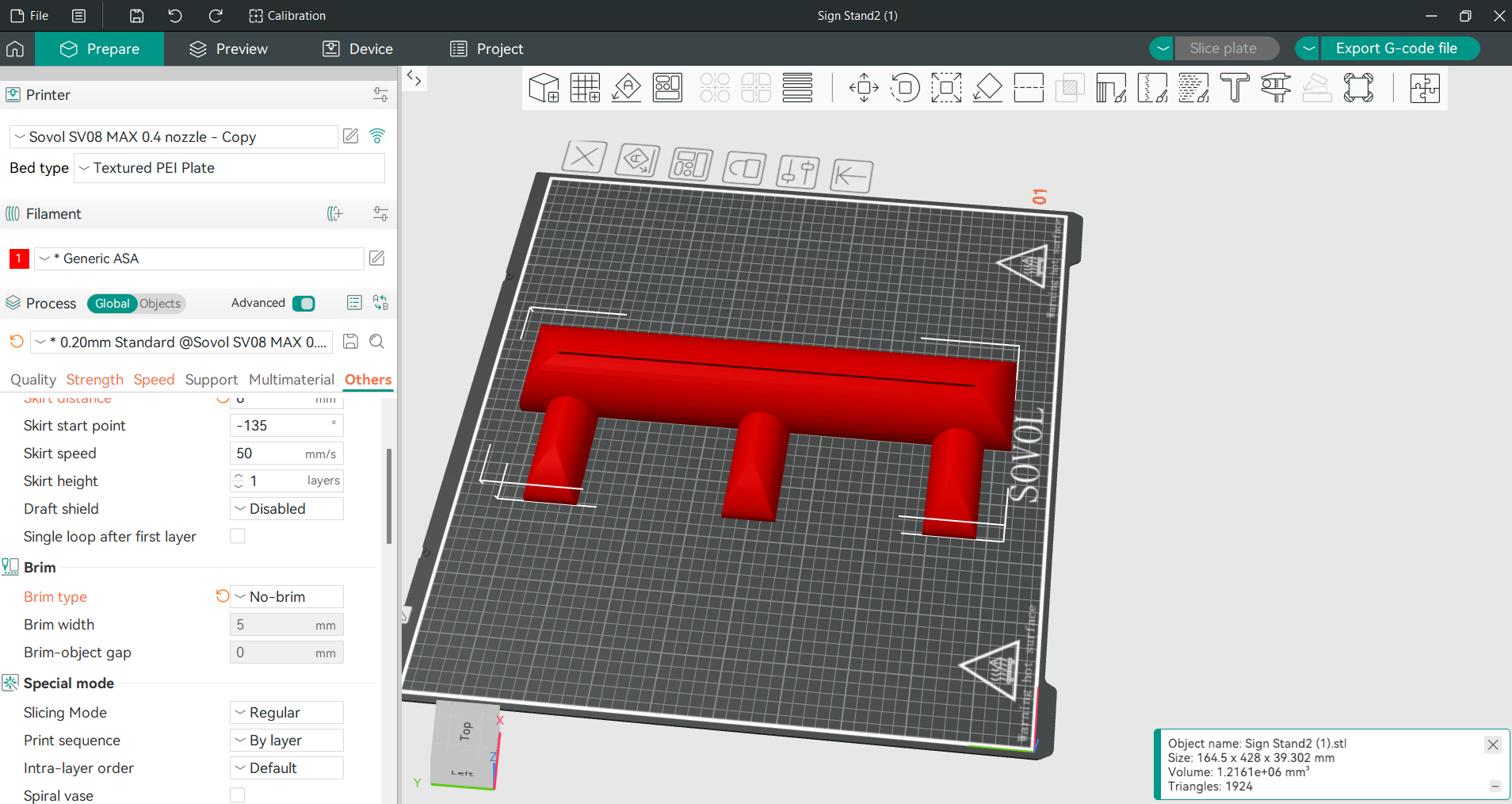Enable Single loop after first layer
The width and height of the screenshot is (1512, 804).
click(238, 536)
